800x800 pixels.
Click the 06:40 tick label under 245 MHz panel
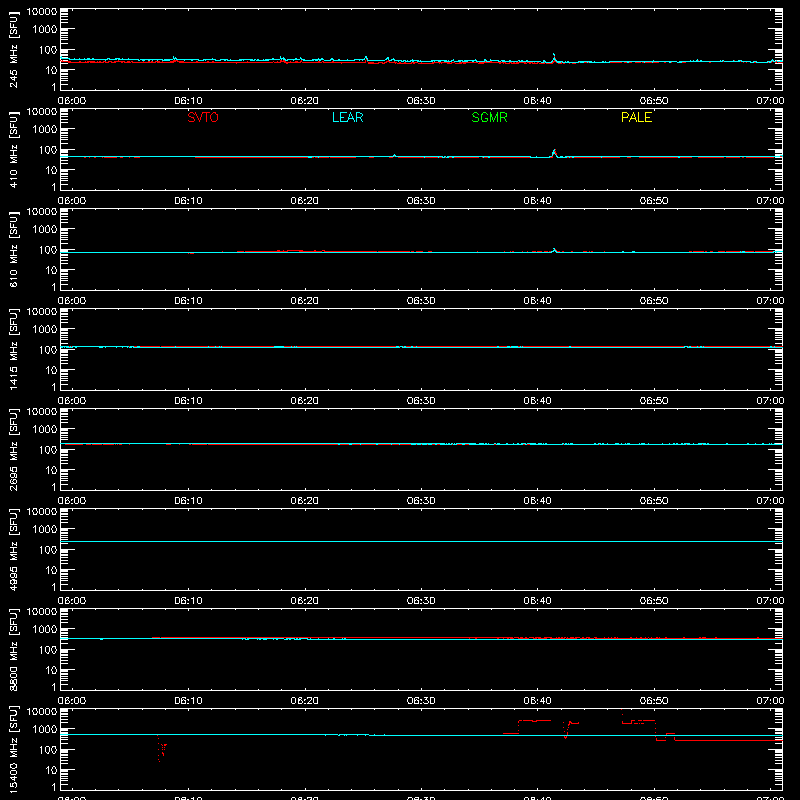point(537,101)
